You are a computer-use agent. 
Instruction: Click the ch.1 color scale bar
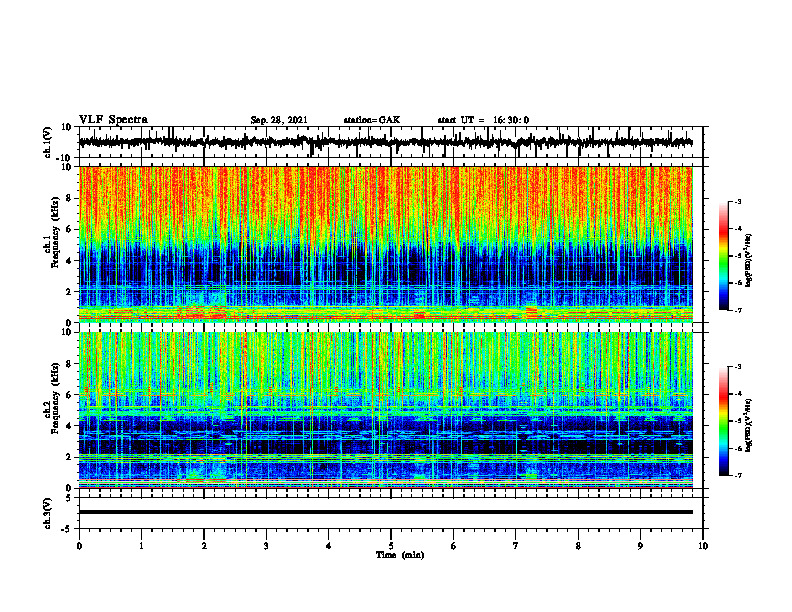(x=723, y=256)
